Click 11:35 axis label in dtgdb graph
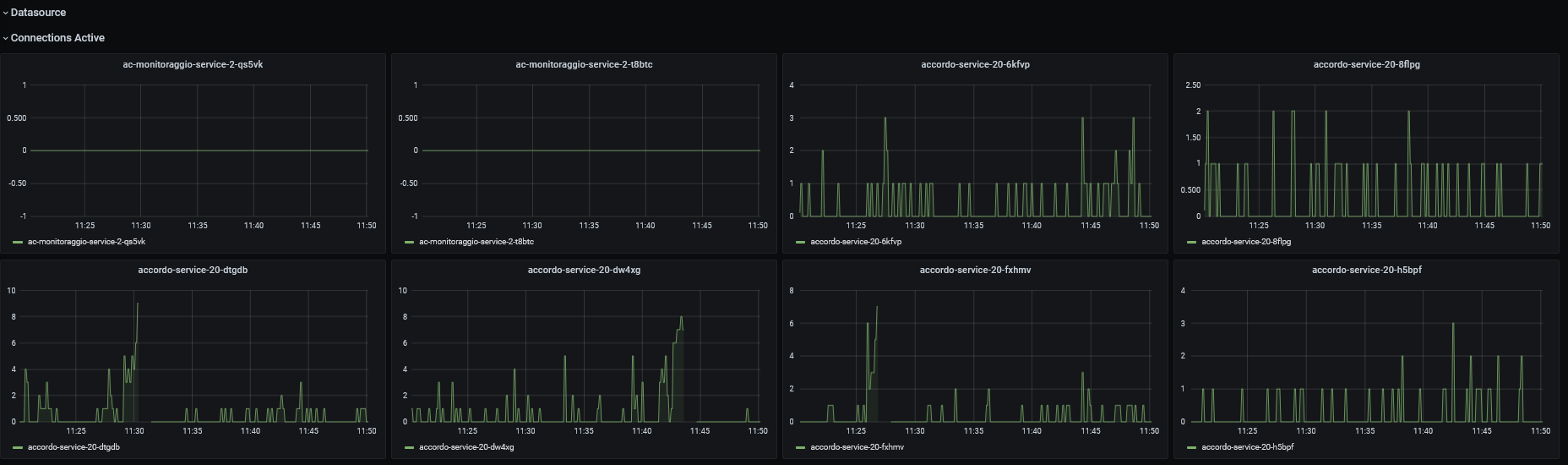The image size is (1568, 465). pos(193,431)
